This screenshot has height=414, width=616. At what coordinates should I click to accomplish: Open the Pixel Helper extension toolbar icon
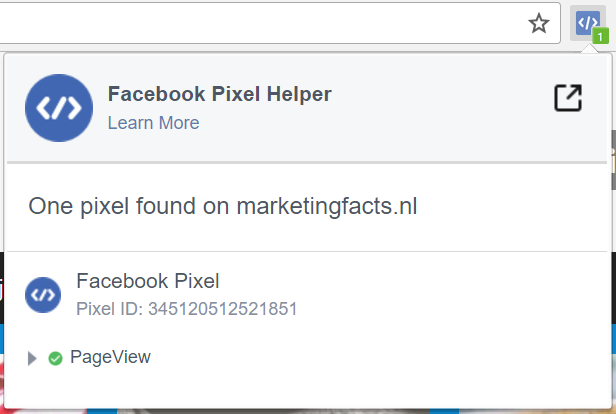(587, 22)
